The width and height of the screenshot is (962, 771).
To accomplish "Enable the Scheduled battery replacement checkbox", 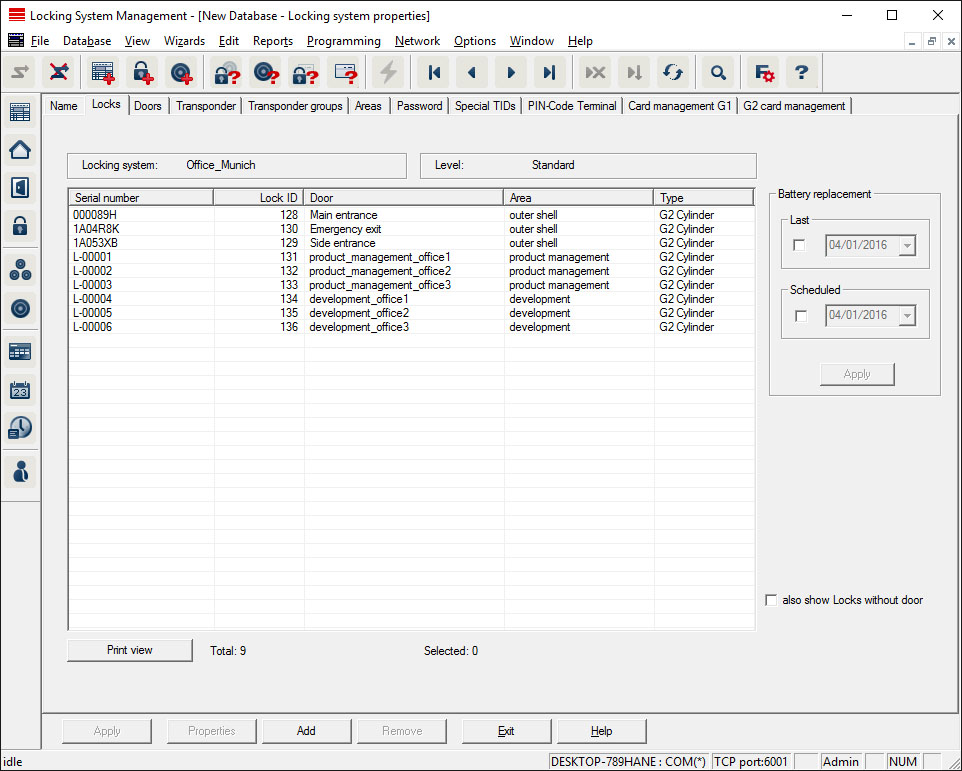I will tap(799, 315).
